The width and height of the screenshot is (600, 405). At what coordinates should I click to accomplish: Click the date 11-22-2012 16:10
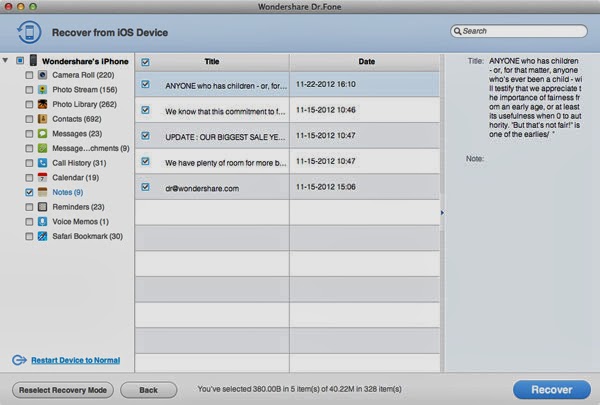pos(326,84)
